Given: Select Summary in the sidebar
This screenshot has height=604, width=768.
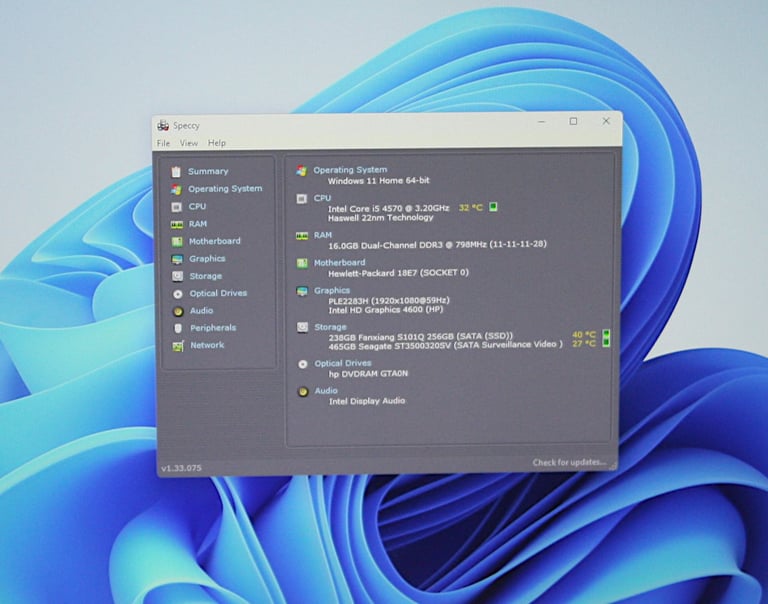Looking at the screenshot, I should 208,171.
